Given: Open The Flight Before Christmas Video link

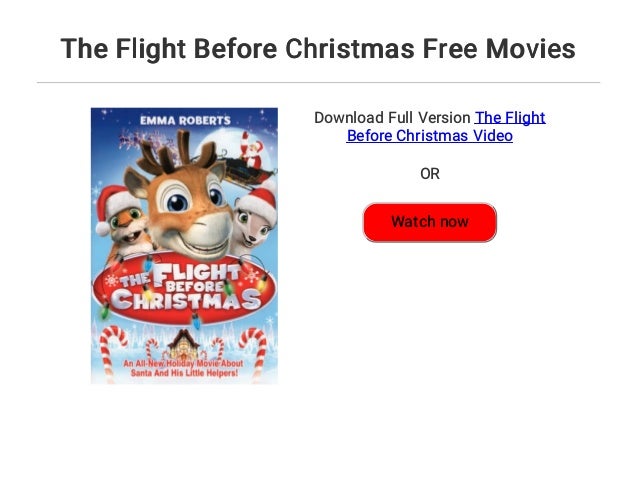Looking at the screenshot, I should [x=446, y=127].
